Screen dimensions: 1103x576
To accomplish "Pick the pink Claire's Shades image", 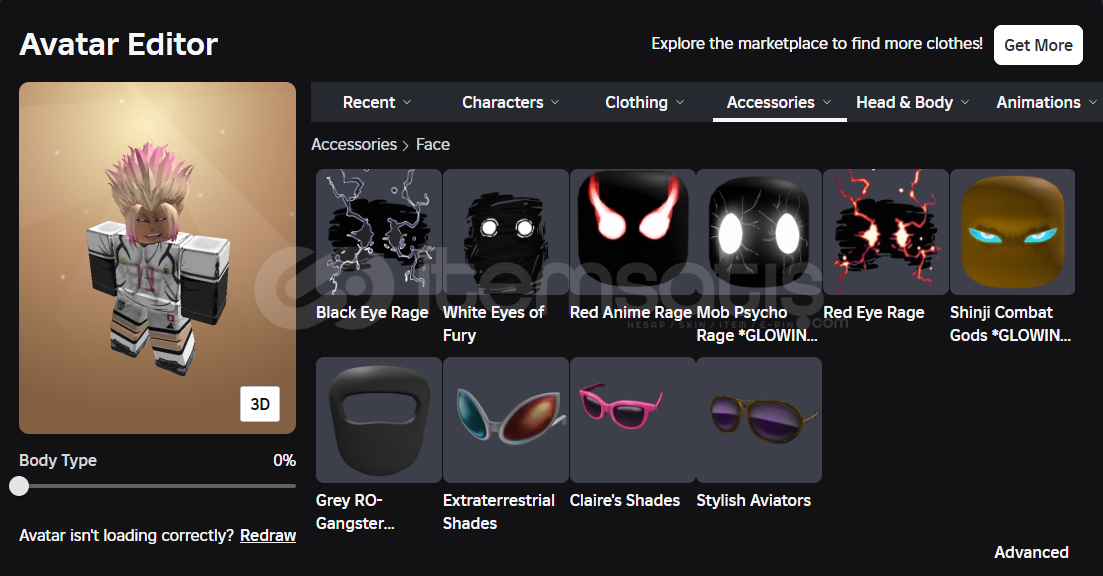I will (x=632, y=420).
